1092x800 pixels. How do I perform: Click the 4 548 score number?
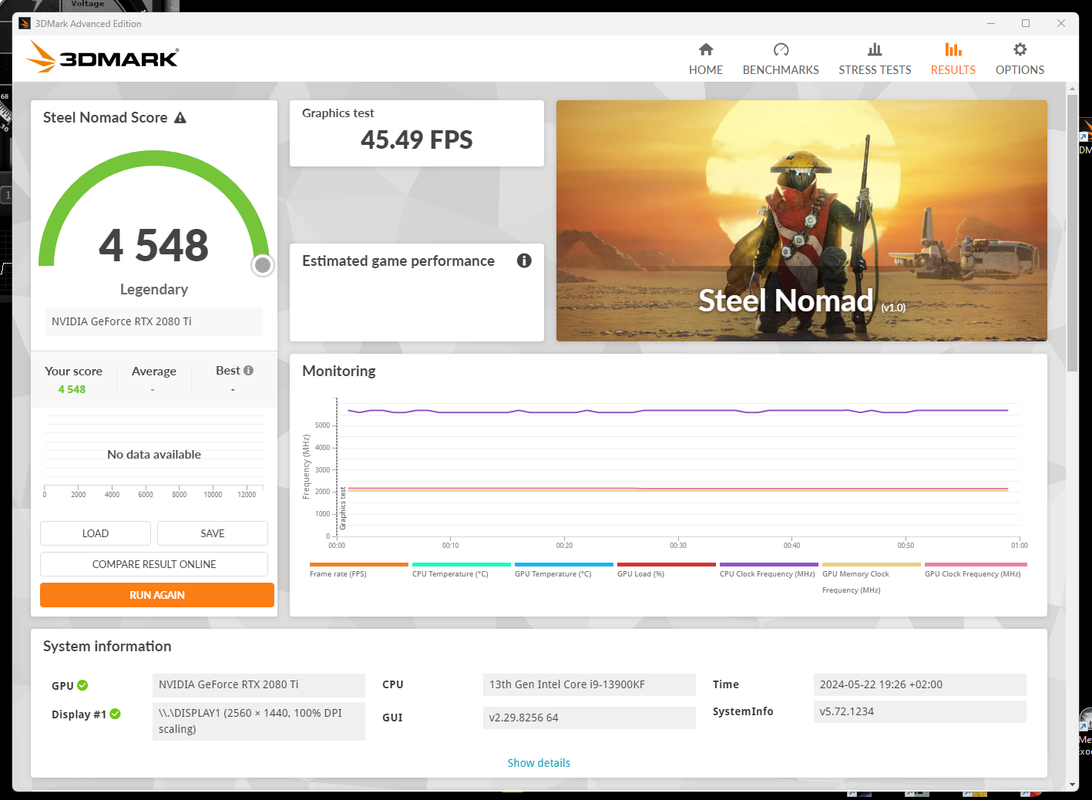pos(153,245)
